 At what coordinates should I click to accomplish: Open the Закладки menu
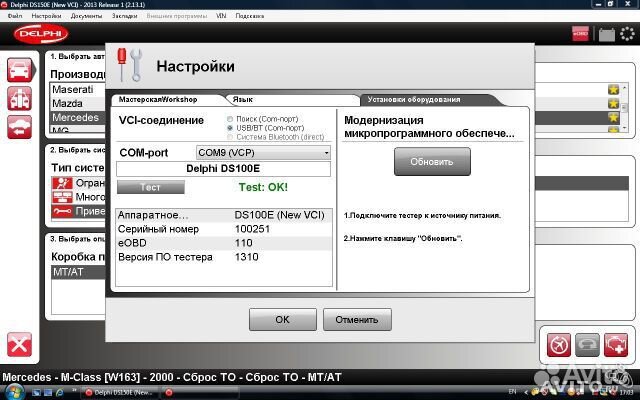pos(124,16)
